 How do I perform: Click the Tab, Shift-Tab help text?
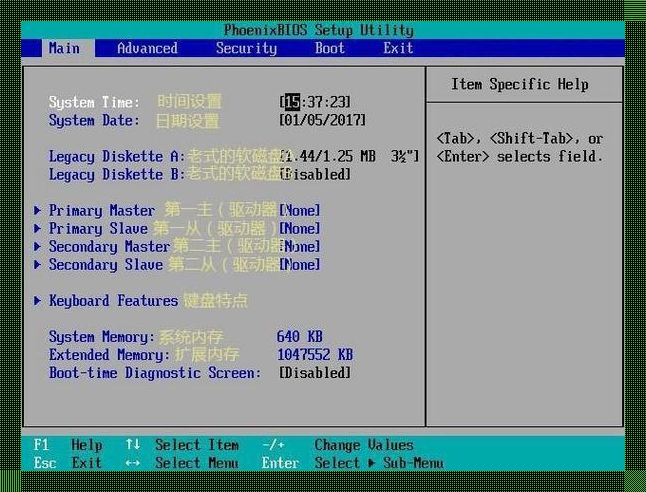tap(520, 138)
